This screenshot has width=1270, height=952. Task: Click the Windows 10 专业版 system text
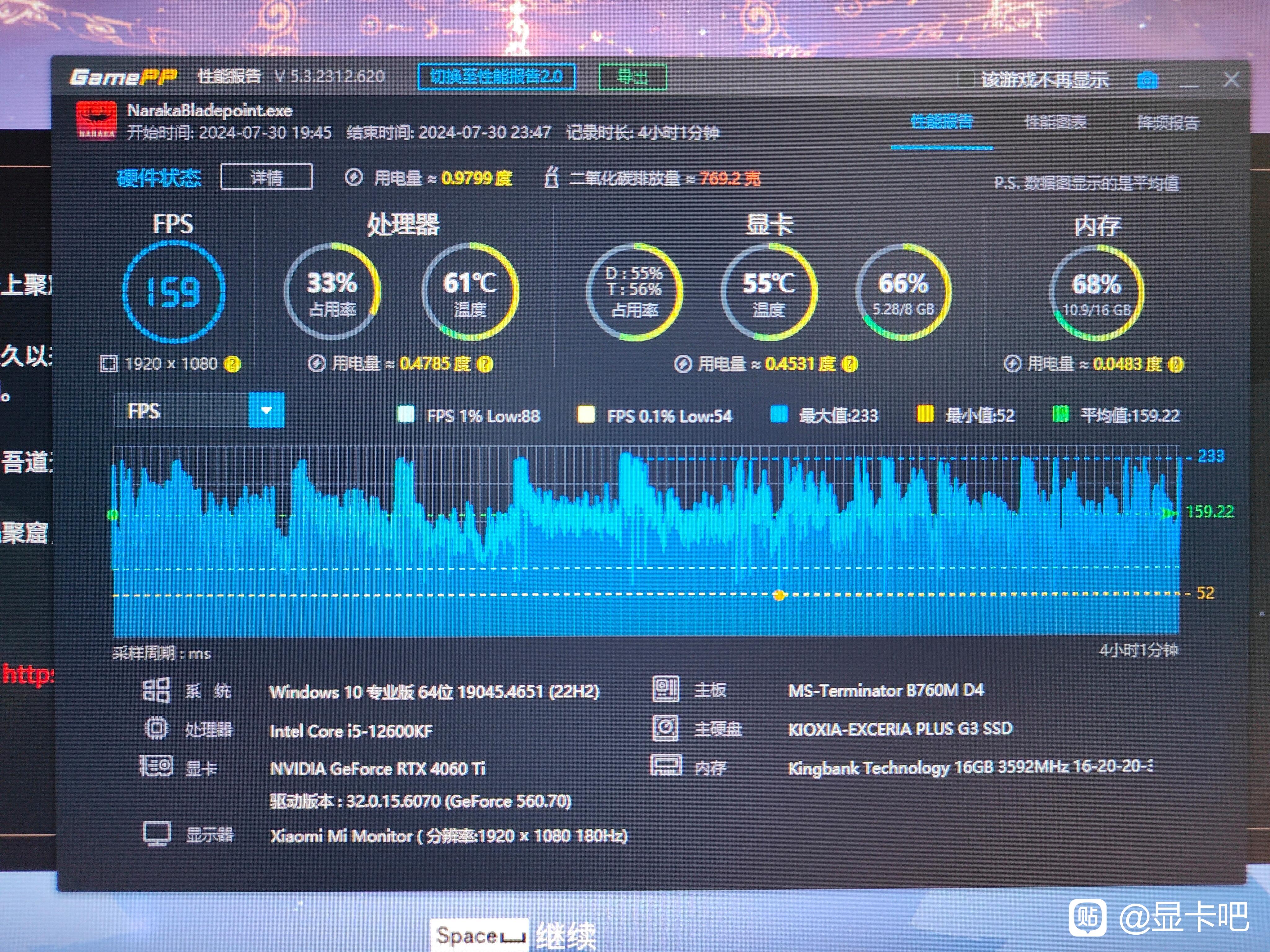tap(434, 691)
